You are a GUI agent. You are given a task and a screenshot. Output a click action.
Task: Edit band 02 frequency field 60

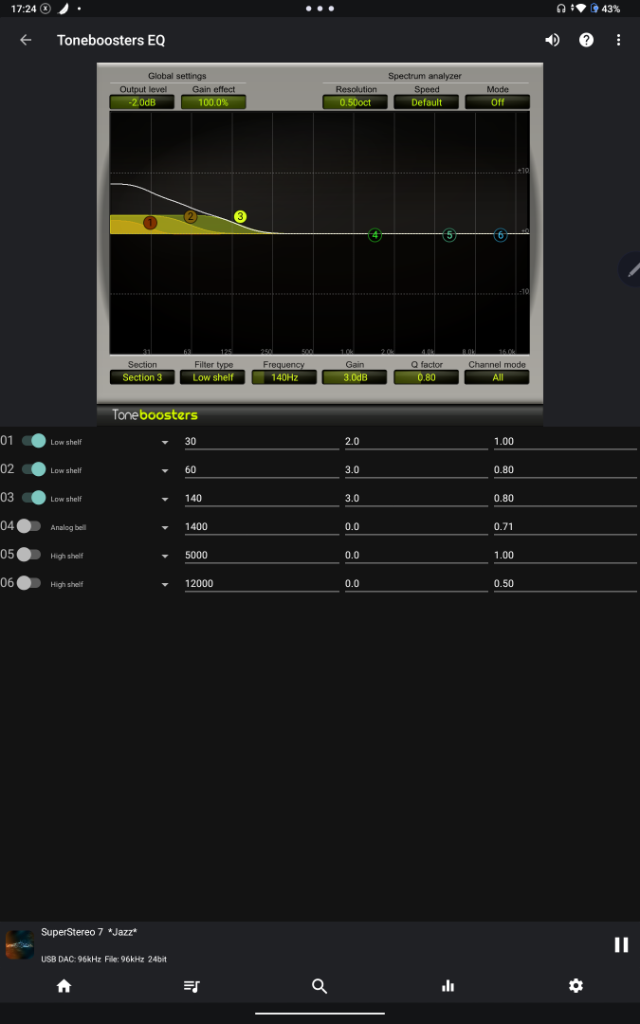coord(262,470)
